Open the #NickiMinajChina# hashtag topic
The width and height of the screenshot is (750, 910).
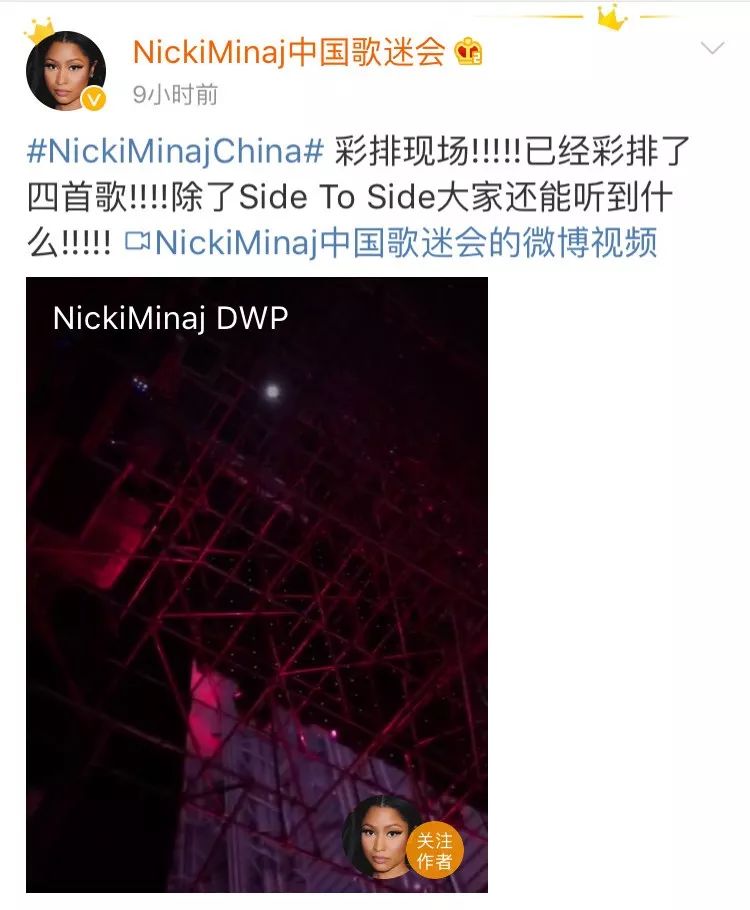click(175, 151)
